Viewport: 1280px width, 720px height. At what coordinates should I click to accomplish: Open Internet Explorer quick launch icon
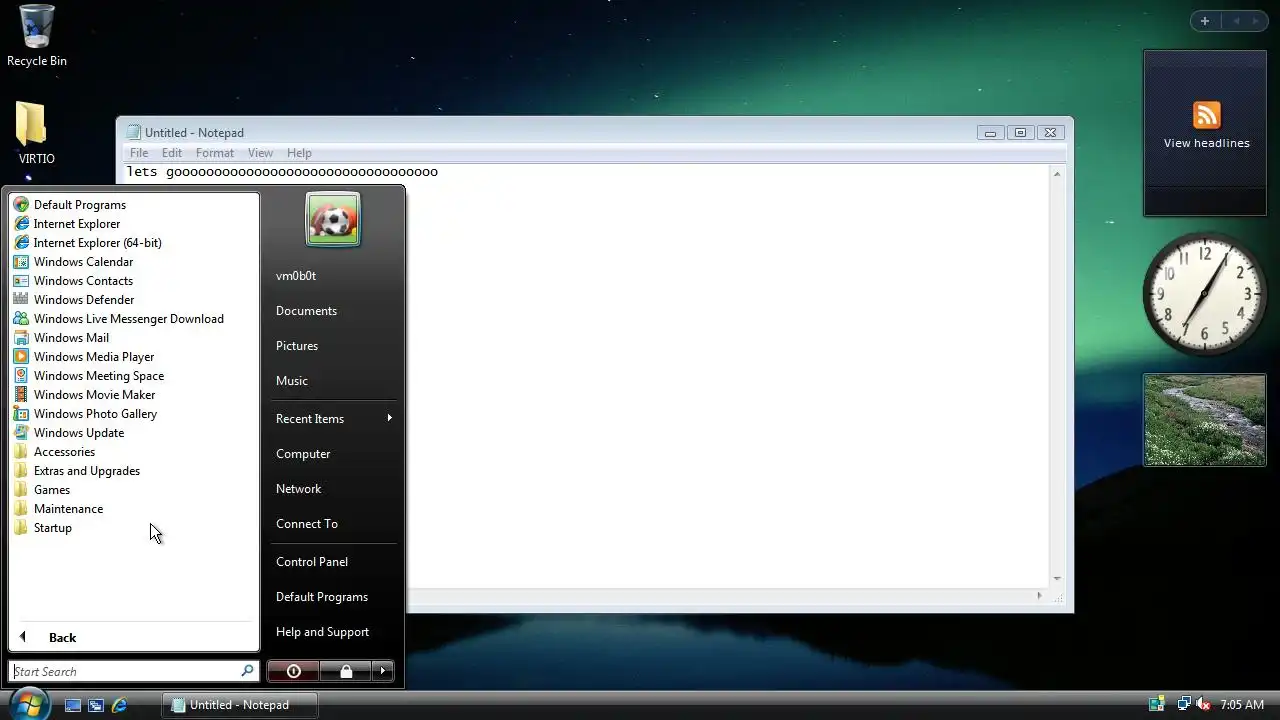[x=119, y=705]
